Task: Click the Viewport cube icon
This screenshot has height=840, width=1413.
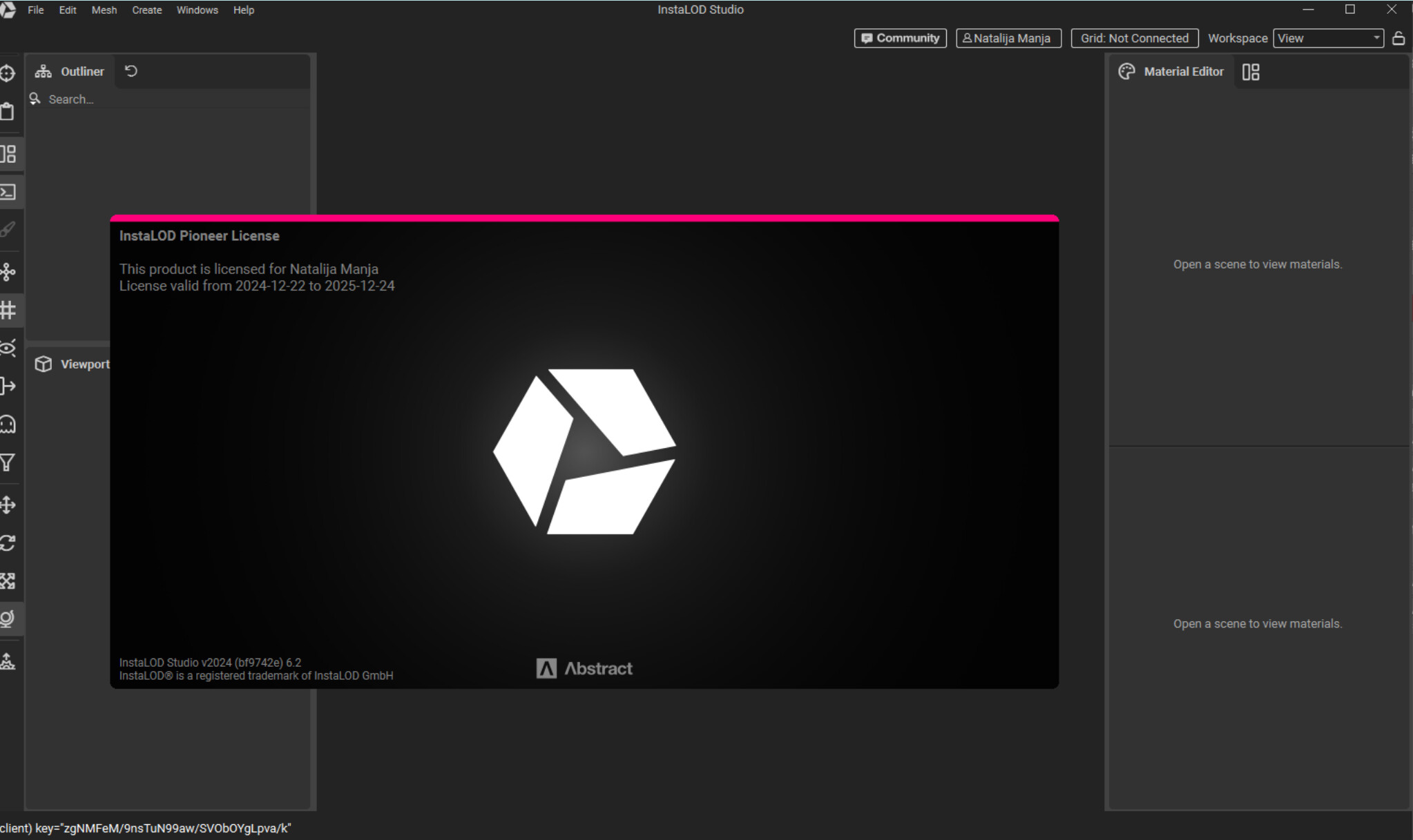Action: (x=44, y=364)
